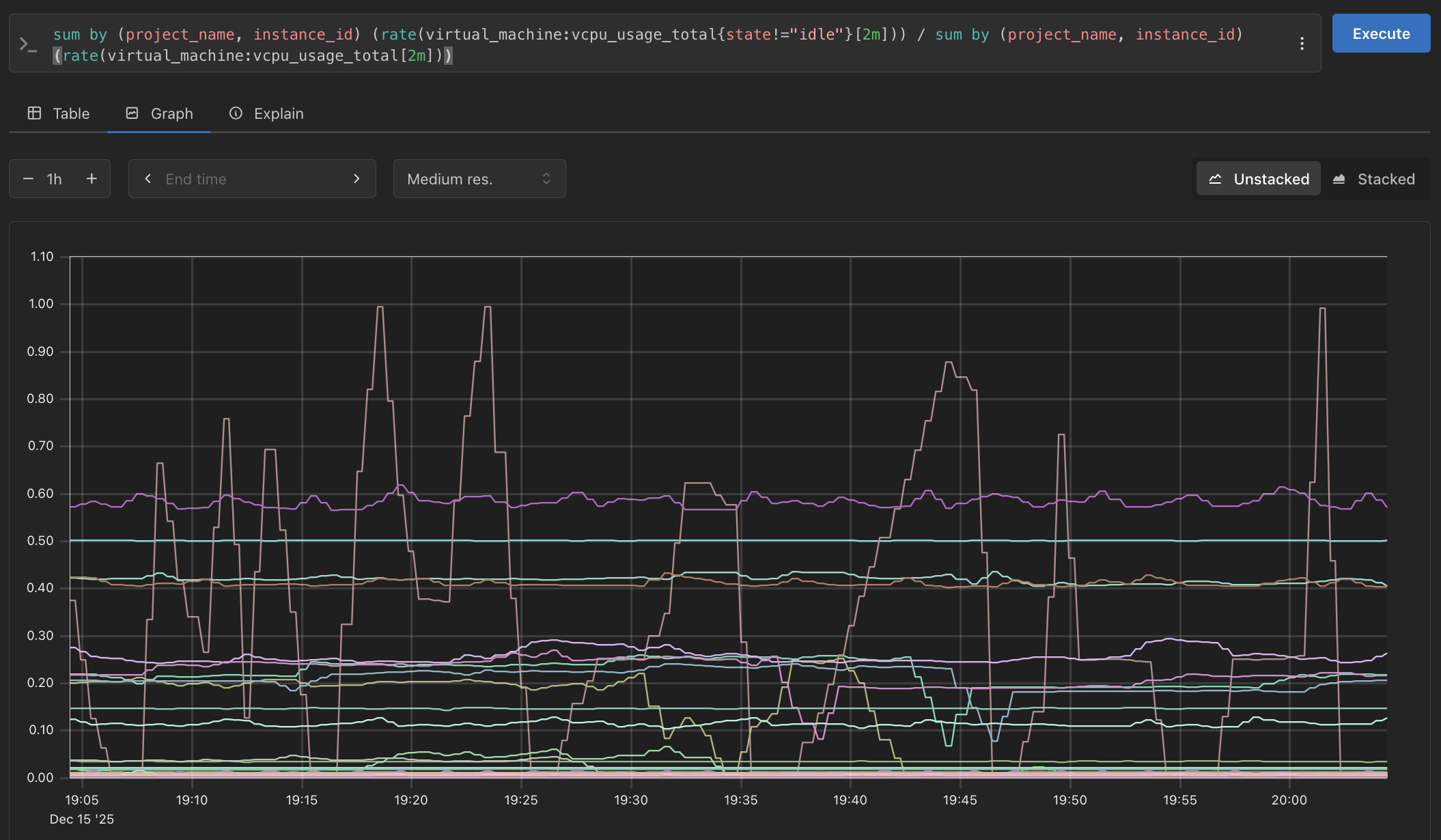
Task: Open the Explain tab
Action: pyautogui.click(x=278, y=113)
